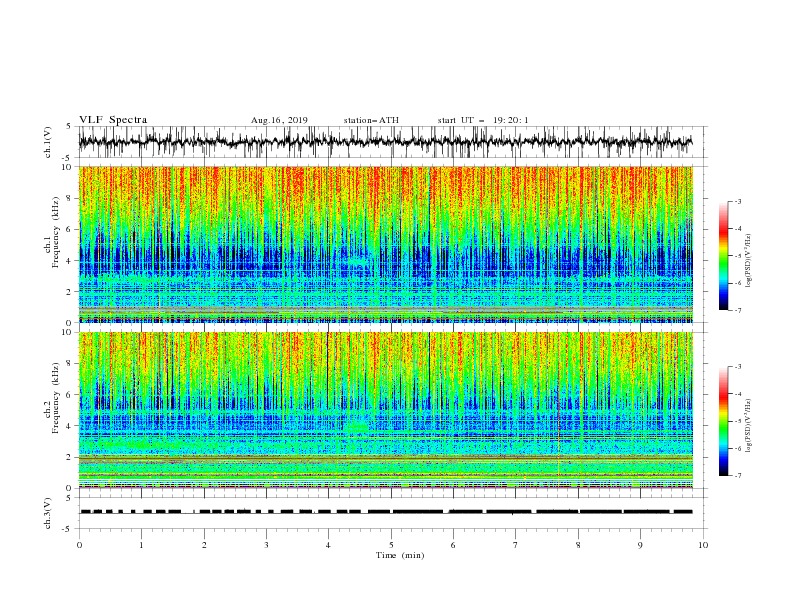
Task: Click the "-7" label on the ch.2 color bar
Action: point(737,475)
